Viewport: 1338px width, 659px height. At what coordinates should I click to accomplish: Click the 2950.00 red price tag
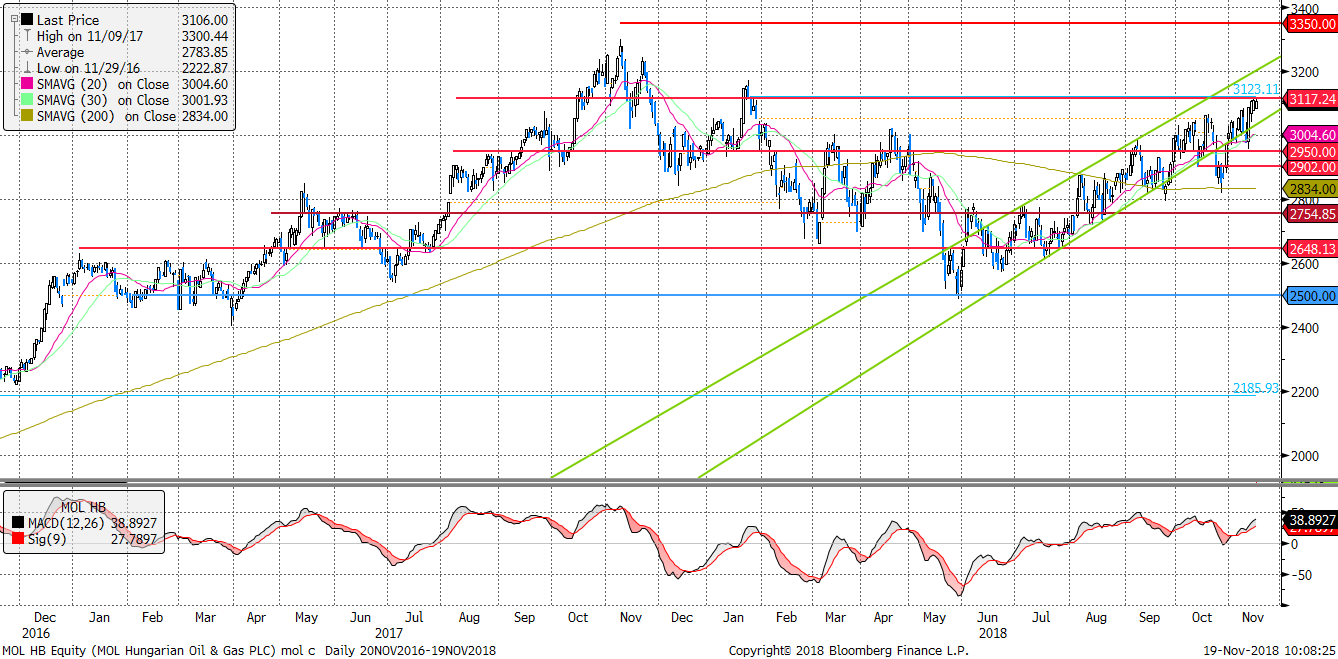point(1312,152)
